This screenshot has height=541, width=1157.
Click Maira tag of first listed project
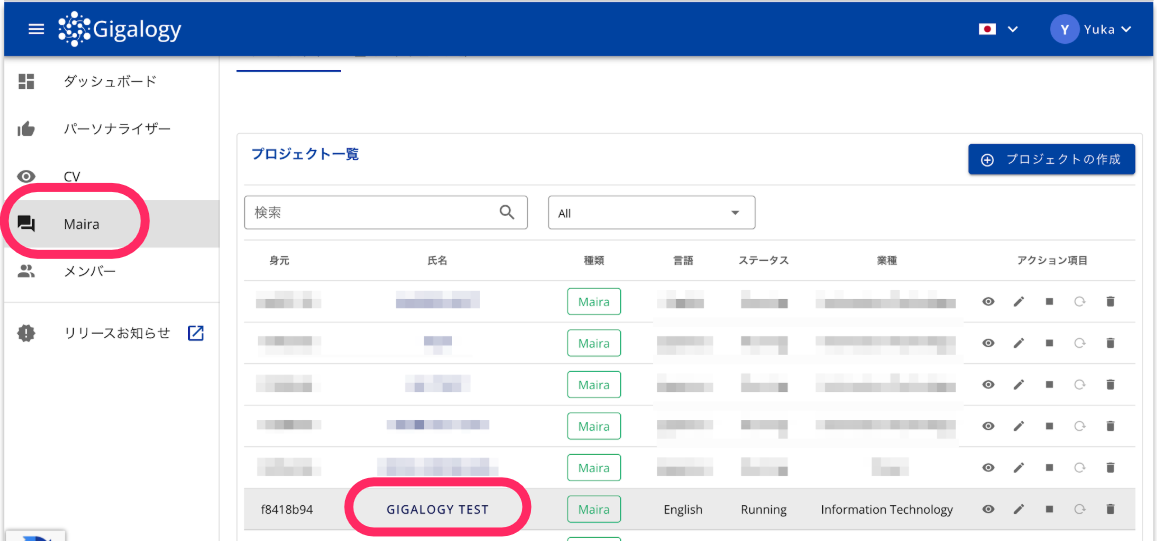pos(594,302)
